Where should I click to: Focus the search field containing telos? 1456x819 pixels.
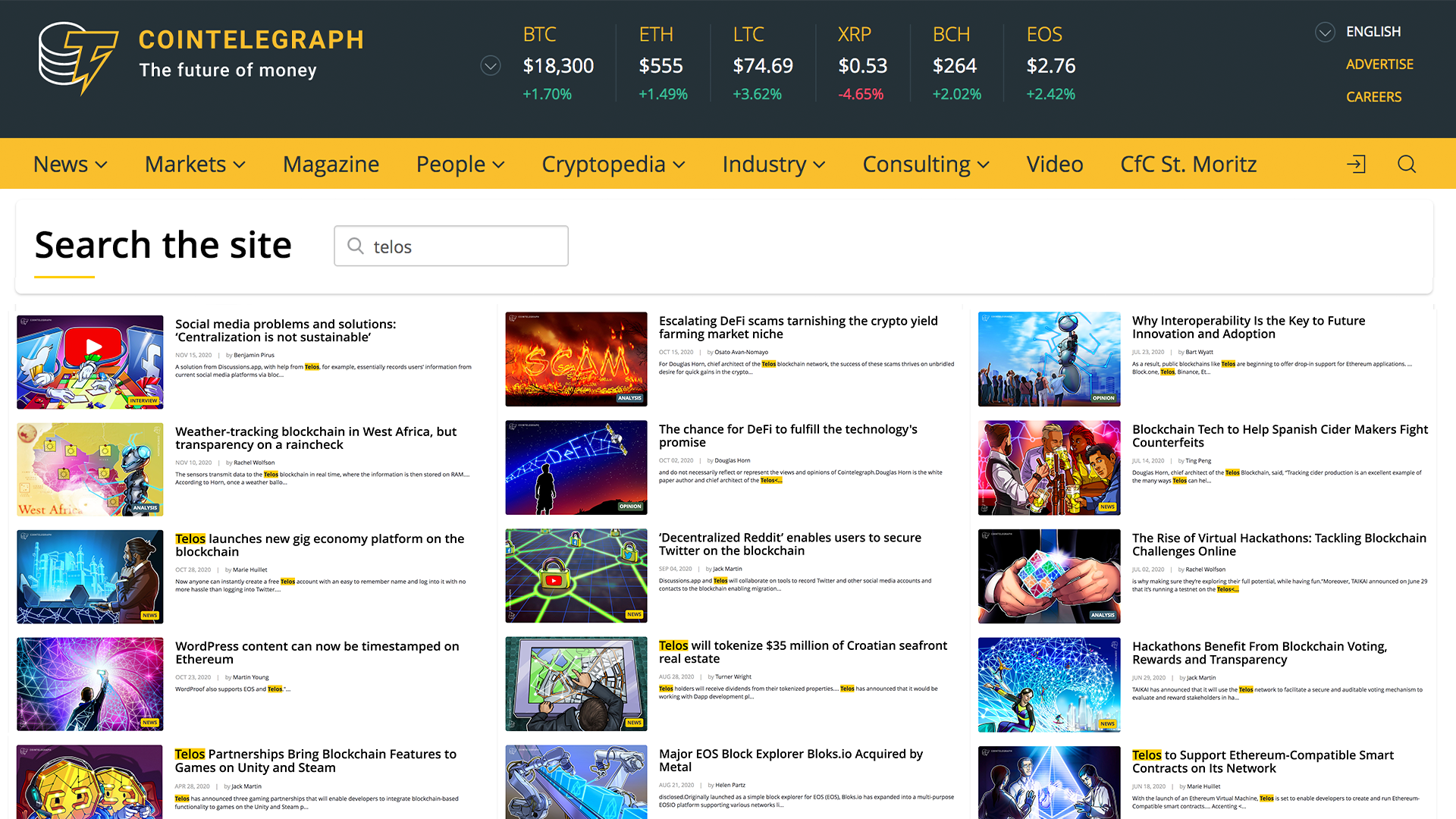coord(451,246)
